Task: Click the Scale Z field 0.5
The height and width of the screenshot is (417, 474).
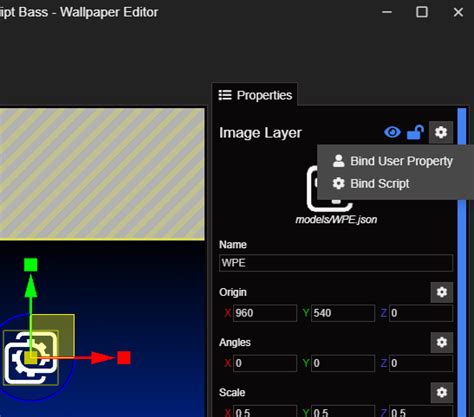Action: [x=421, y=412]
